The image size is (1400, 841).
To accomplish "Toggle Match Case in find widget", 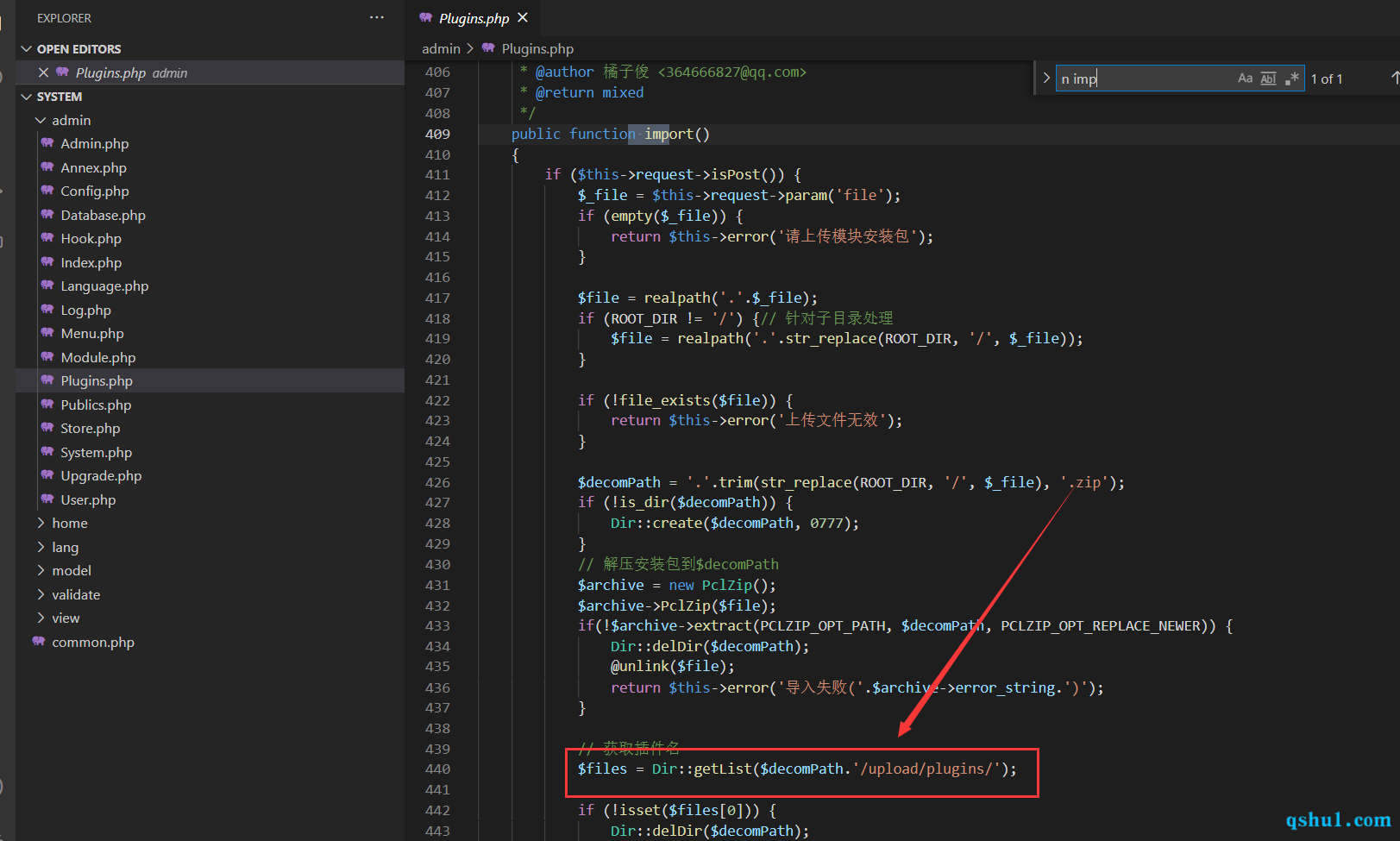I will pyautogui.click(x=1245, y=78).
